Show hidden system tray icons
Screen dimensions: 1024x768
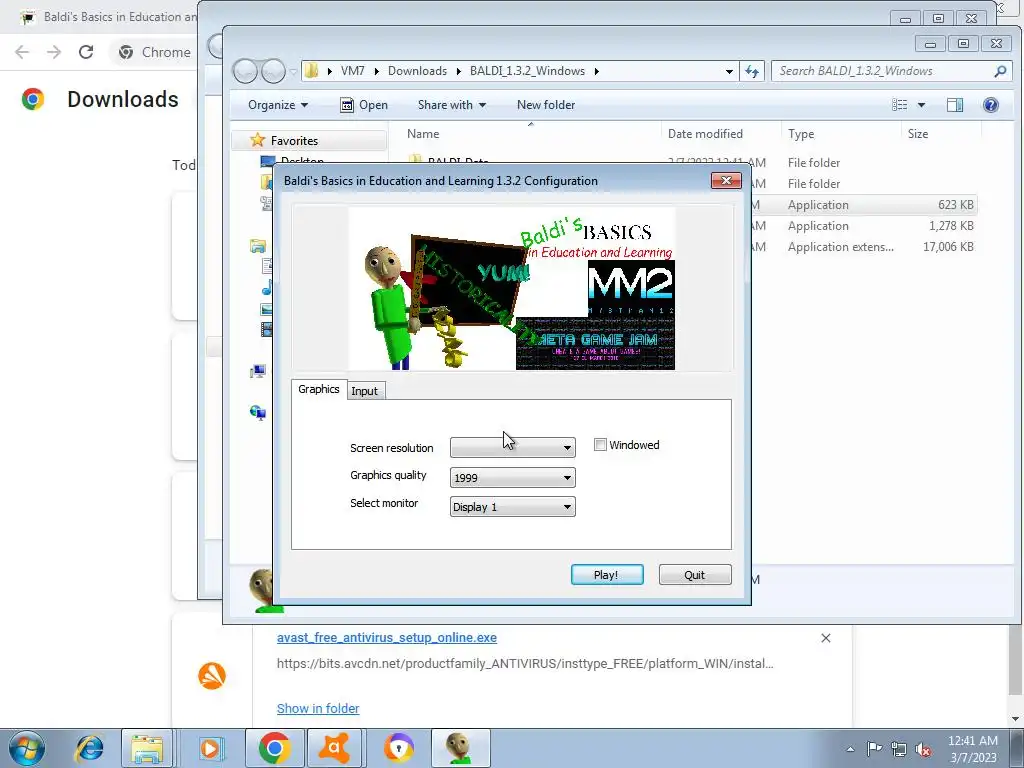click(x=850, y=749)
